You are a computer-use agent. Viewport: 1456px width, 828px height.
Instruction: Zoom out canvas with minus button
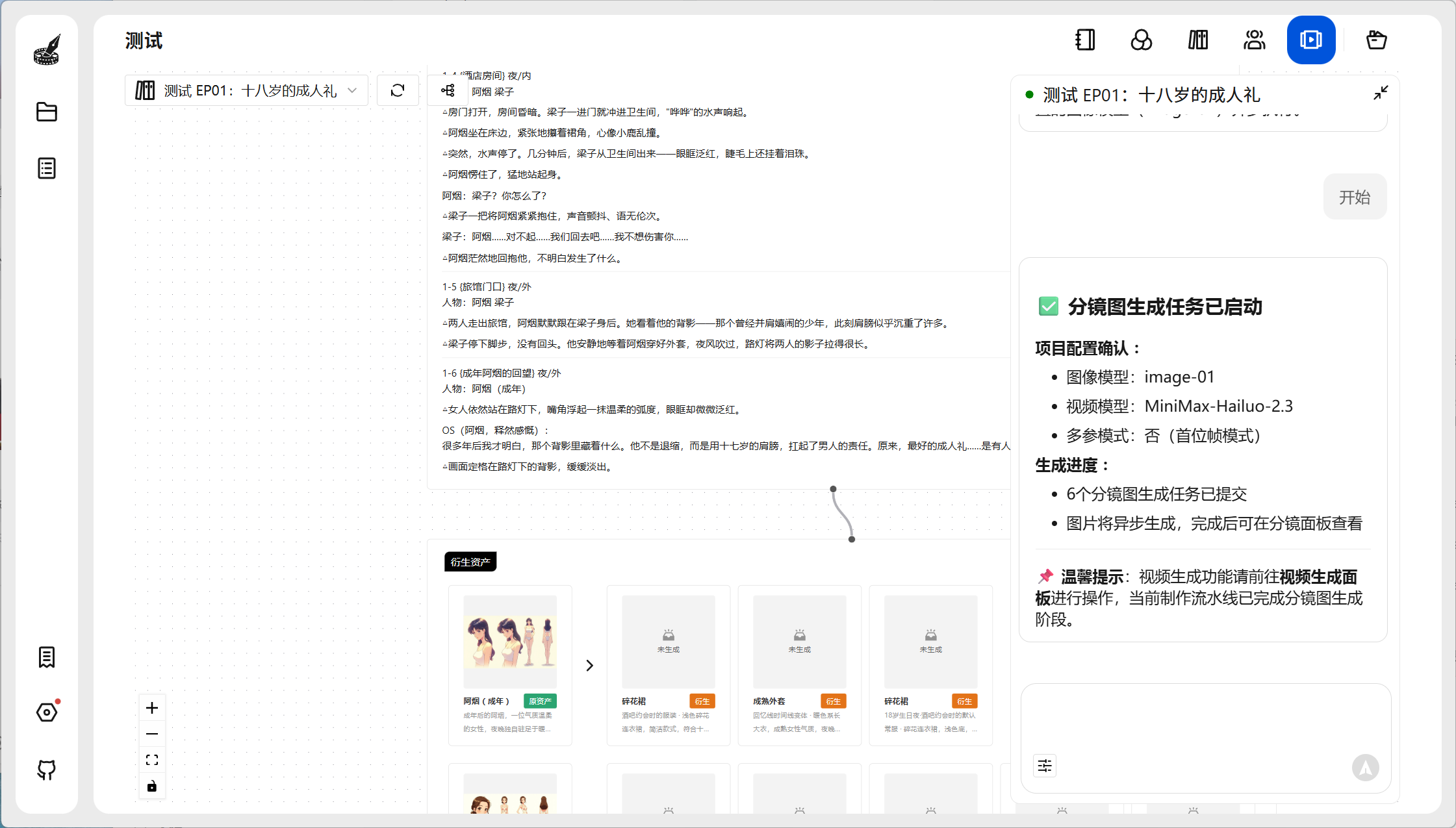pyautogui.click(x=152, y=734)
